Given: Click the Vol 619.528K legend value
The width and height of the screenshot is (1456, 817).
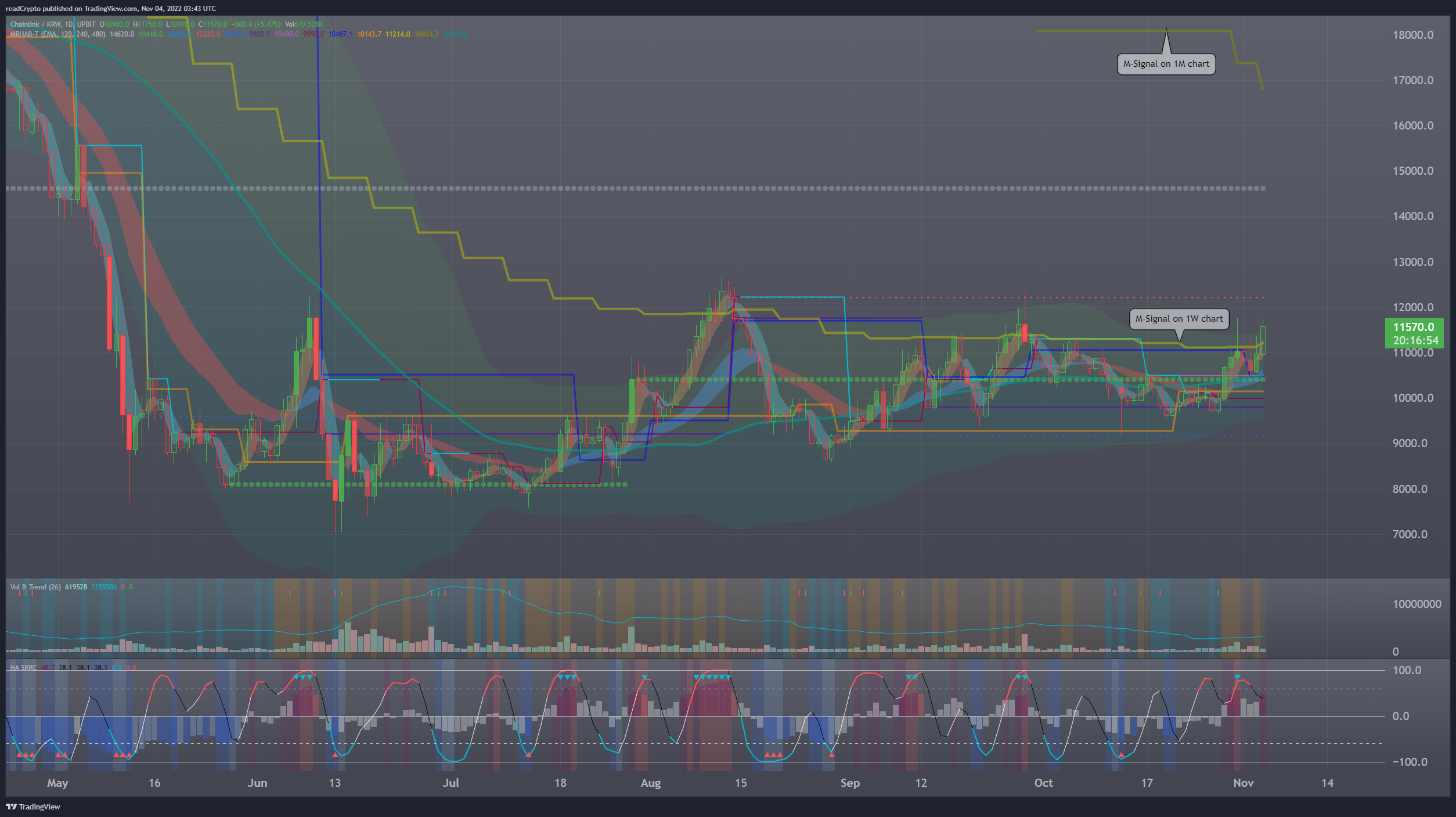Looking at the screenshot, I should 304,24.
